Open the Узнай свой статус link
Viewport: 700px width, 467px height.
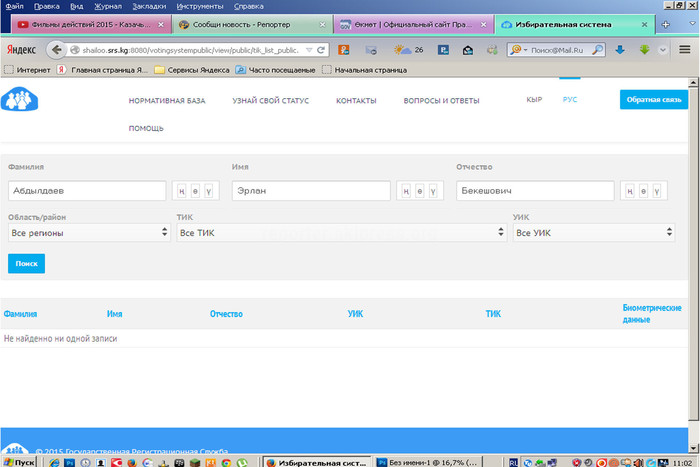point(270,101)
